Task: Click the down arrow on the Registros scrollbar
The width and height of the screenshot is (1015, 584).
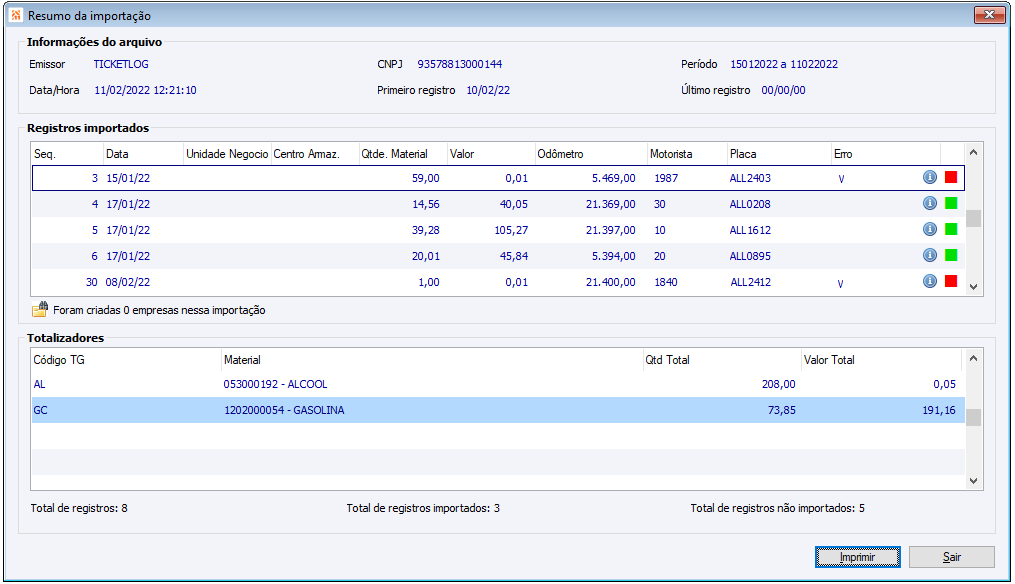Action: coord(972,288)
